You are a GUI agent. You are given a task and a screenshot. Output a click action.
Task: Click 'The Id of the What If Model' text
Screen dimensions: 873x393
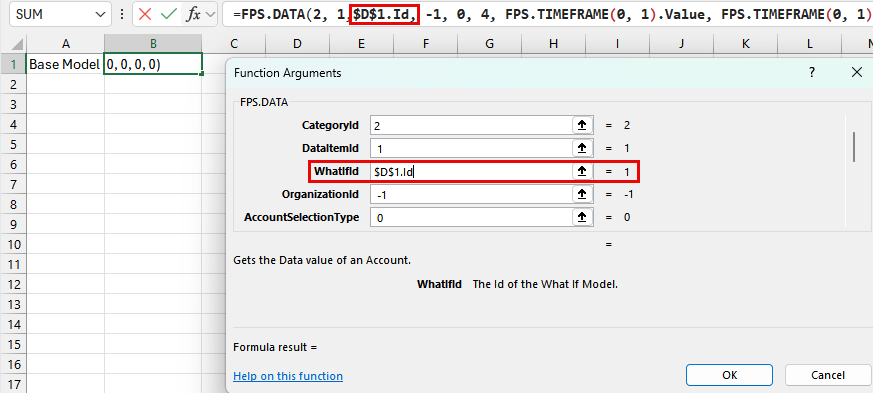[x=545, y=284]
